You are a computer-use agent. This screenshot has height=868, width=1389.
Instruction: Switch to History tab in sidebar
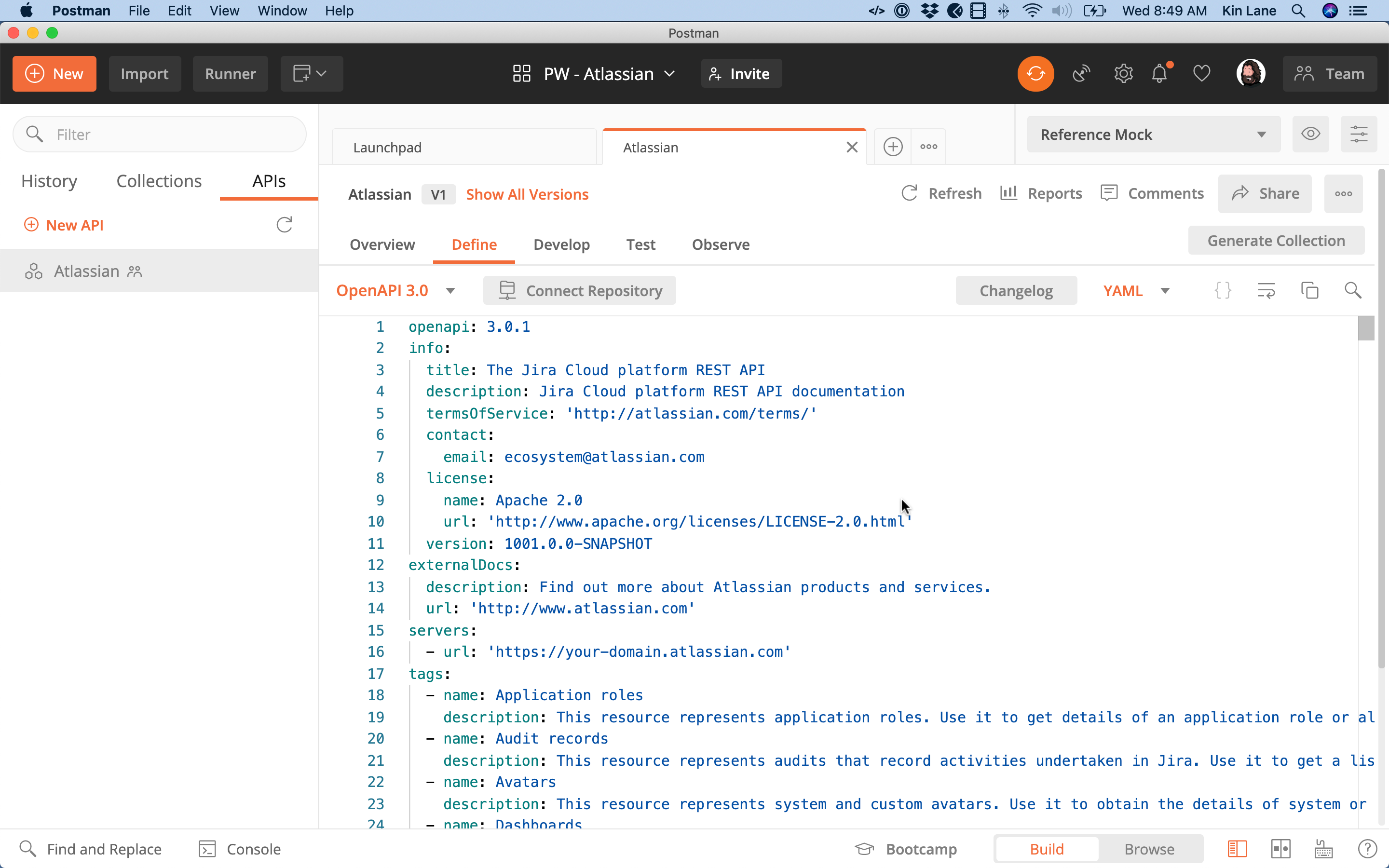point(49,181)
